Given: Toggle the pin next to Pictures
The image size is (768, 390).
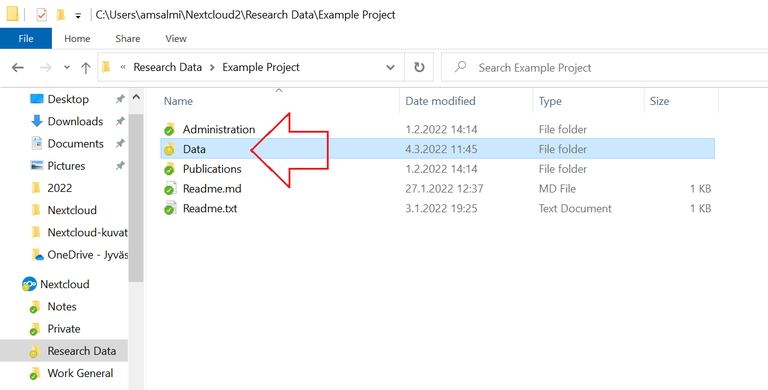Looking at the screenshot, I should pos(120,166).
